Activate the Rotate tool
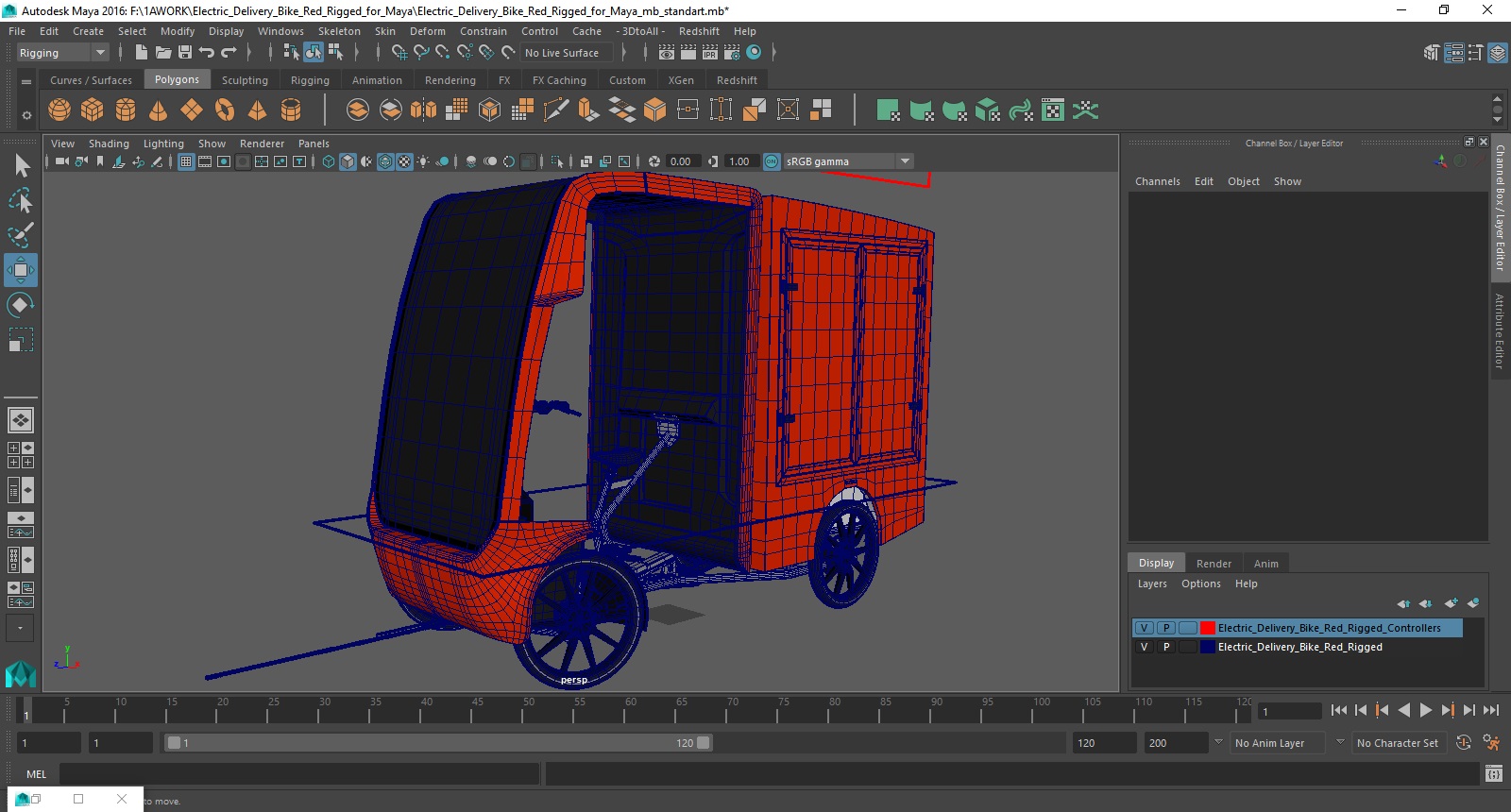Viewport: 1511px width, 812px height. tap(21, 304)
